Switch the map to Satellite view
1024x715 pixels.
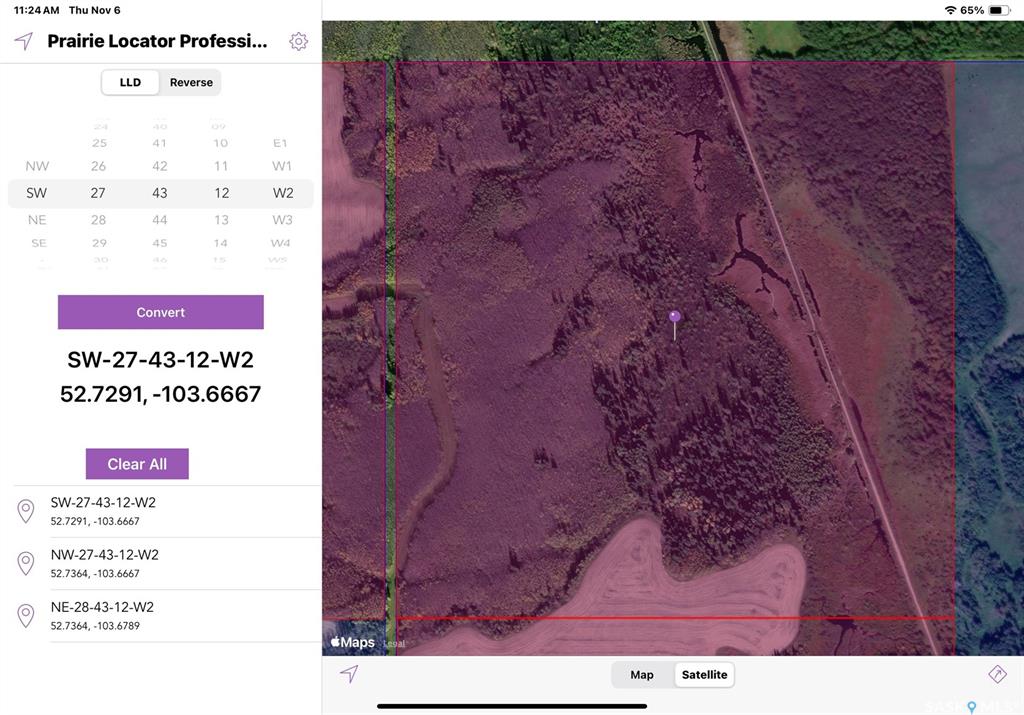pyautogui.click(x=704, y=675)
